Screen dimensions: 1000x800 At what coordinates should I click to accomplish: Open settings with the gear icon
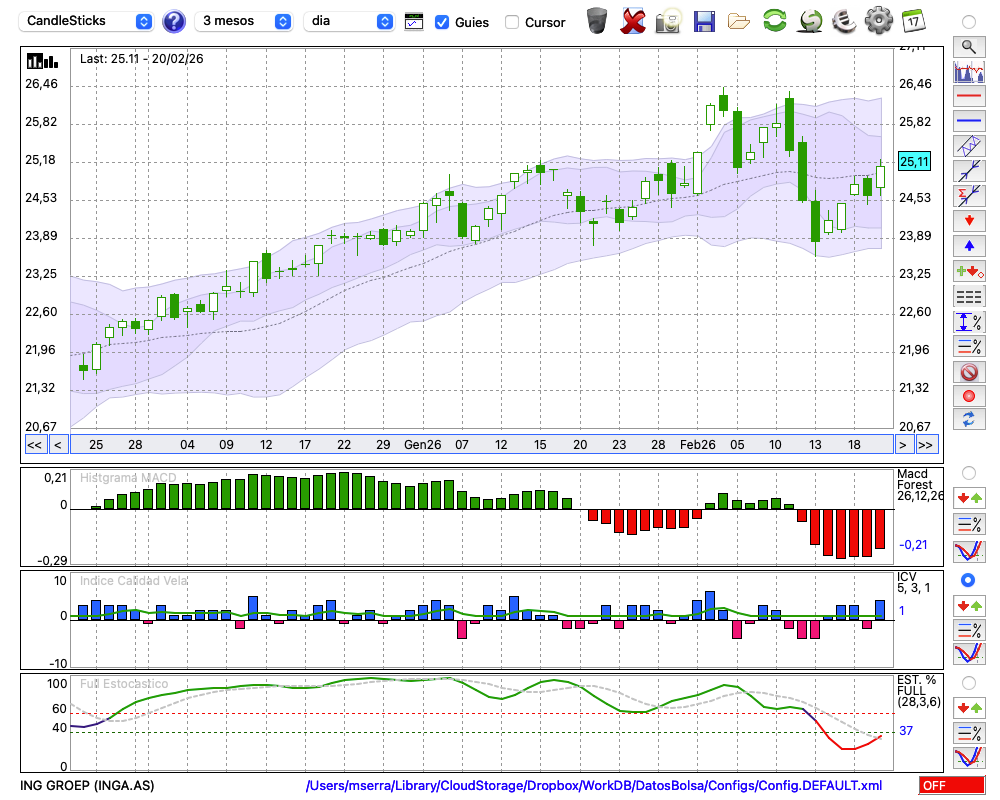click(878, 20)
